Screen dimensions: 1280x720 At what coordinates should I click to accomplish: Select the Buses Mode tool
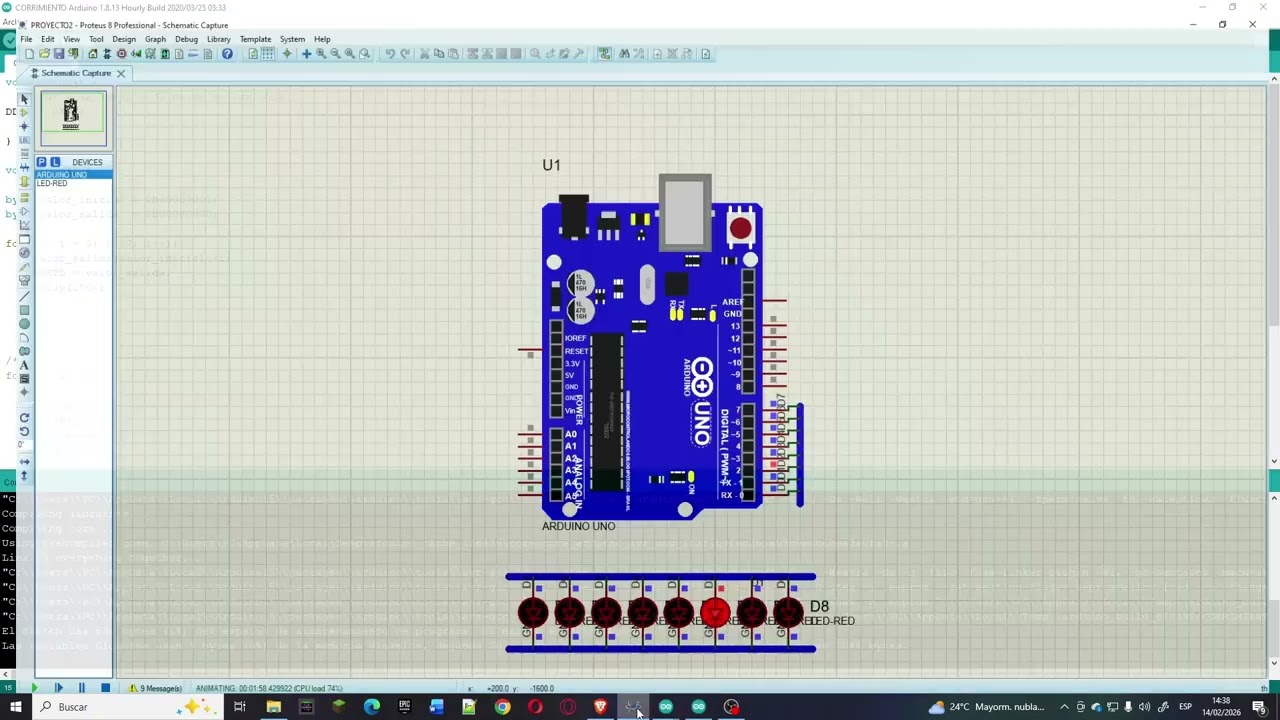[24, 166]
